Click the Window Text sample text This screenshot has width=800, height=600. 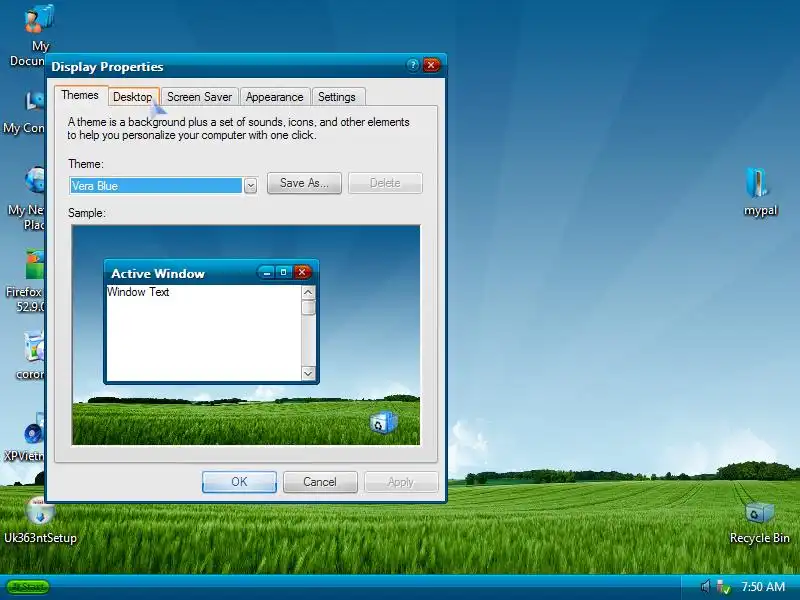[138, 292]
